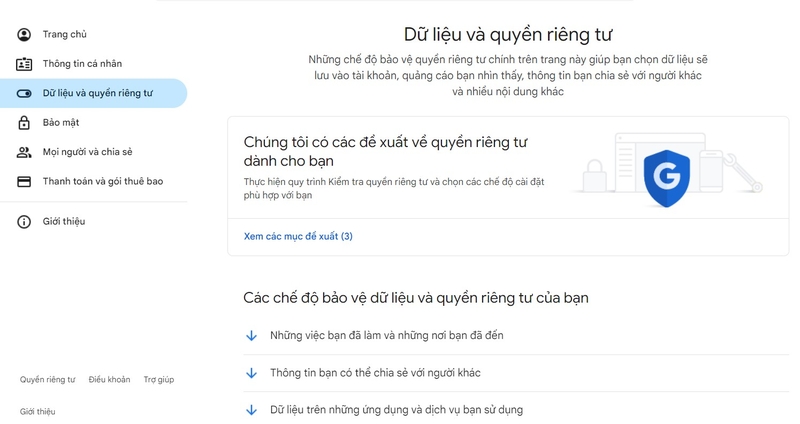The image size is (800, 424).
Task: Open Quyền riêng tư footer link
Action: [47, 380]
